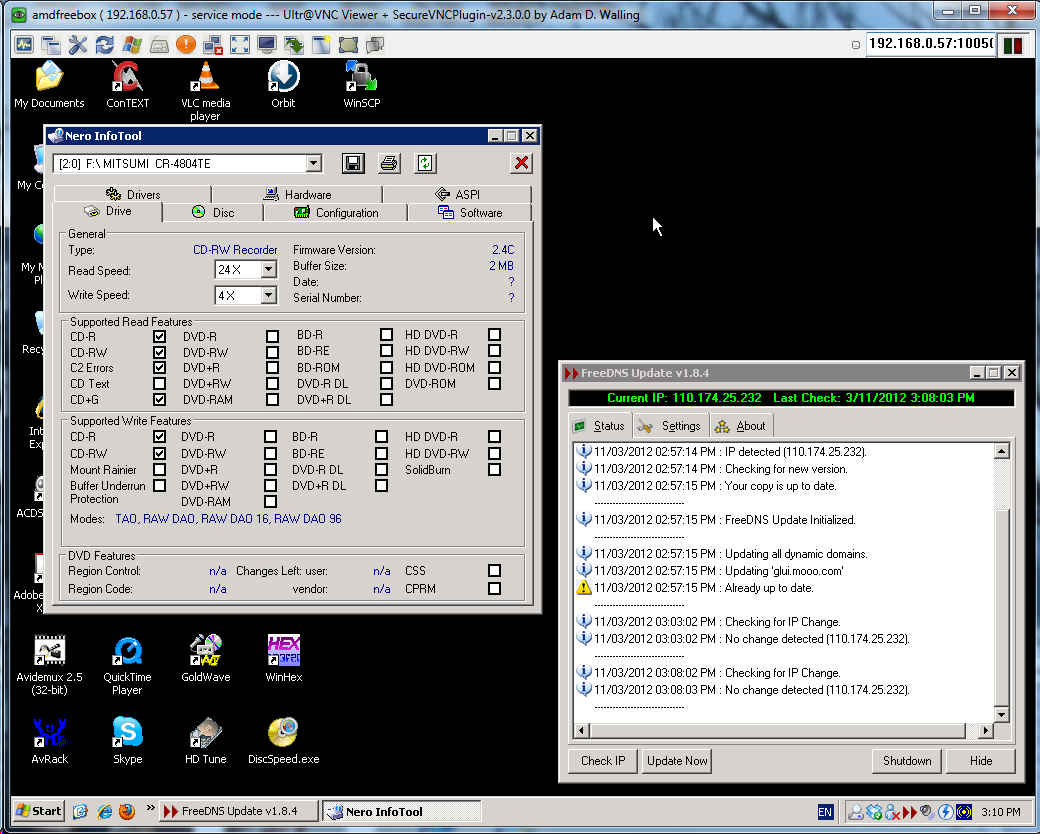Toggle CSS checkbox in DVD Features
The image size is (1040, 834).
click(x=494, y=571)
